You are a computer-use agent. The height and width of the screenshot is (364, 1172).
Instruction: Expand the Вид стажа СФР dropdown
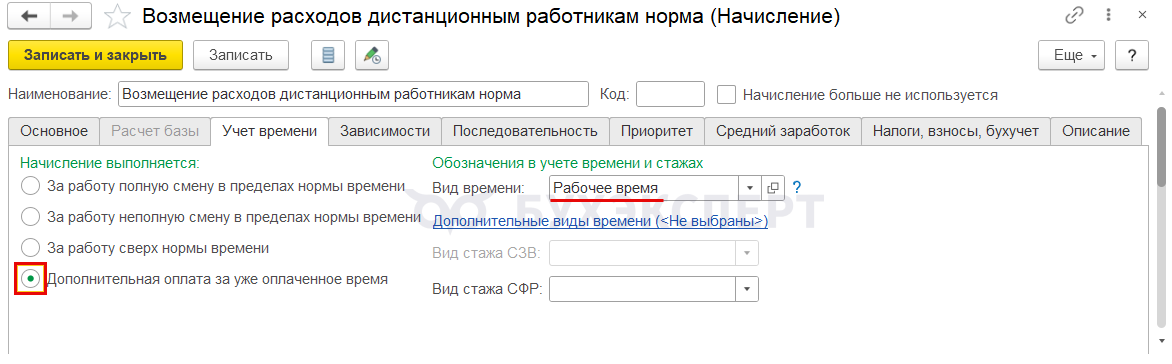tap(747, 289)
